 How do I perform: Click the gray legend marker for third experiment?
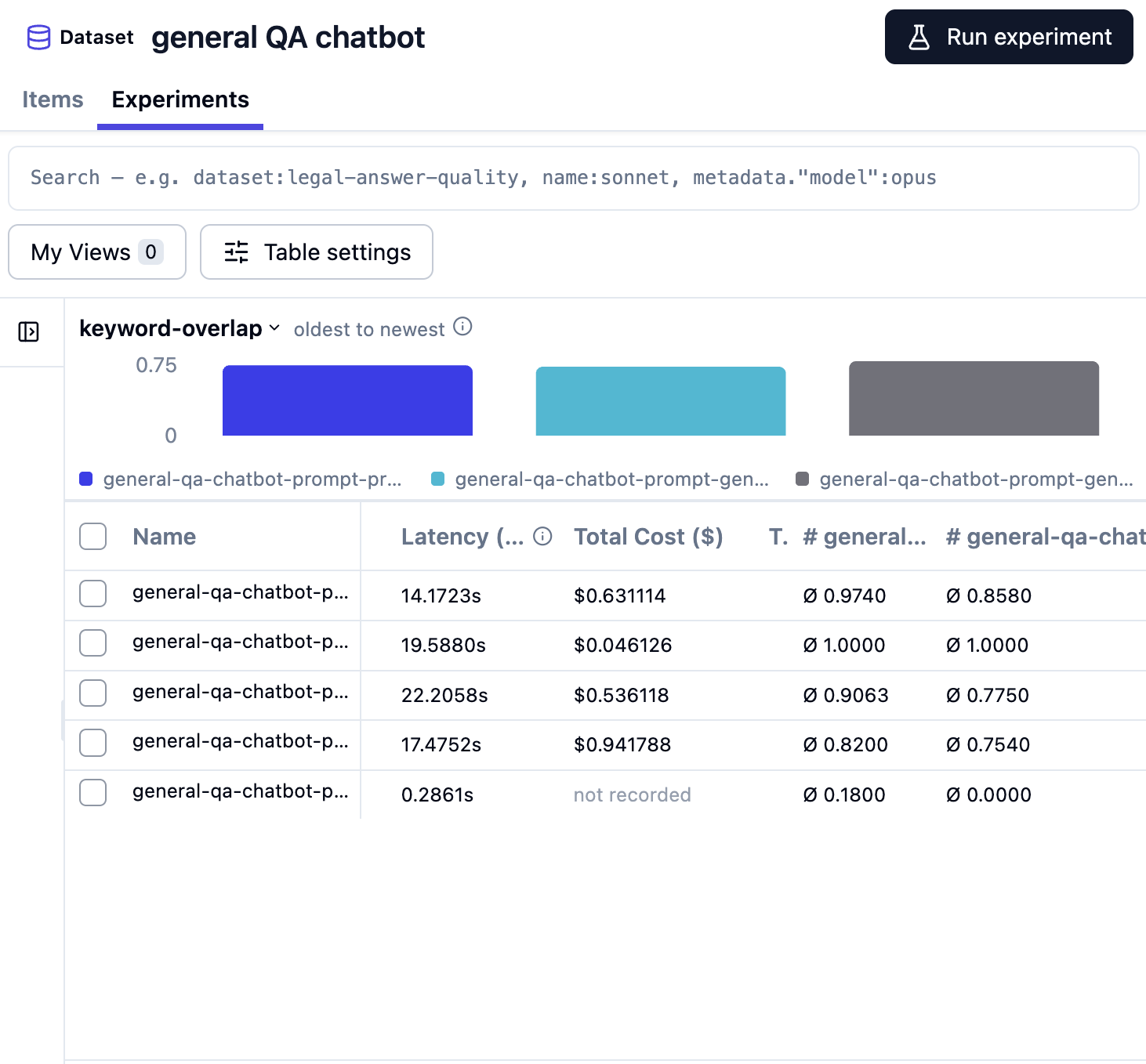pyautogui.click(x=802, y=479)
